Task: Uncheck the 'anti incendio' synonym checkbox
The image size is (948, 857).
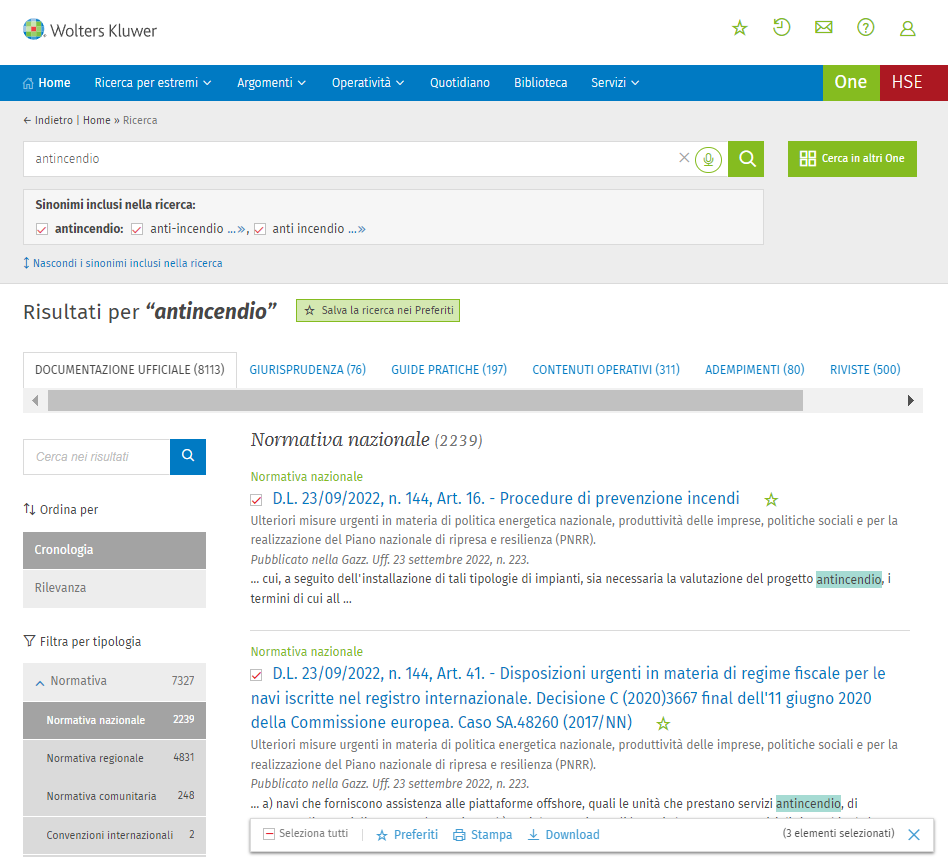Action: (x=260, y=229)
